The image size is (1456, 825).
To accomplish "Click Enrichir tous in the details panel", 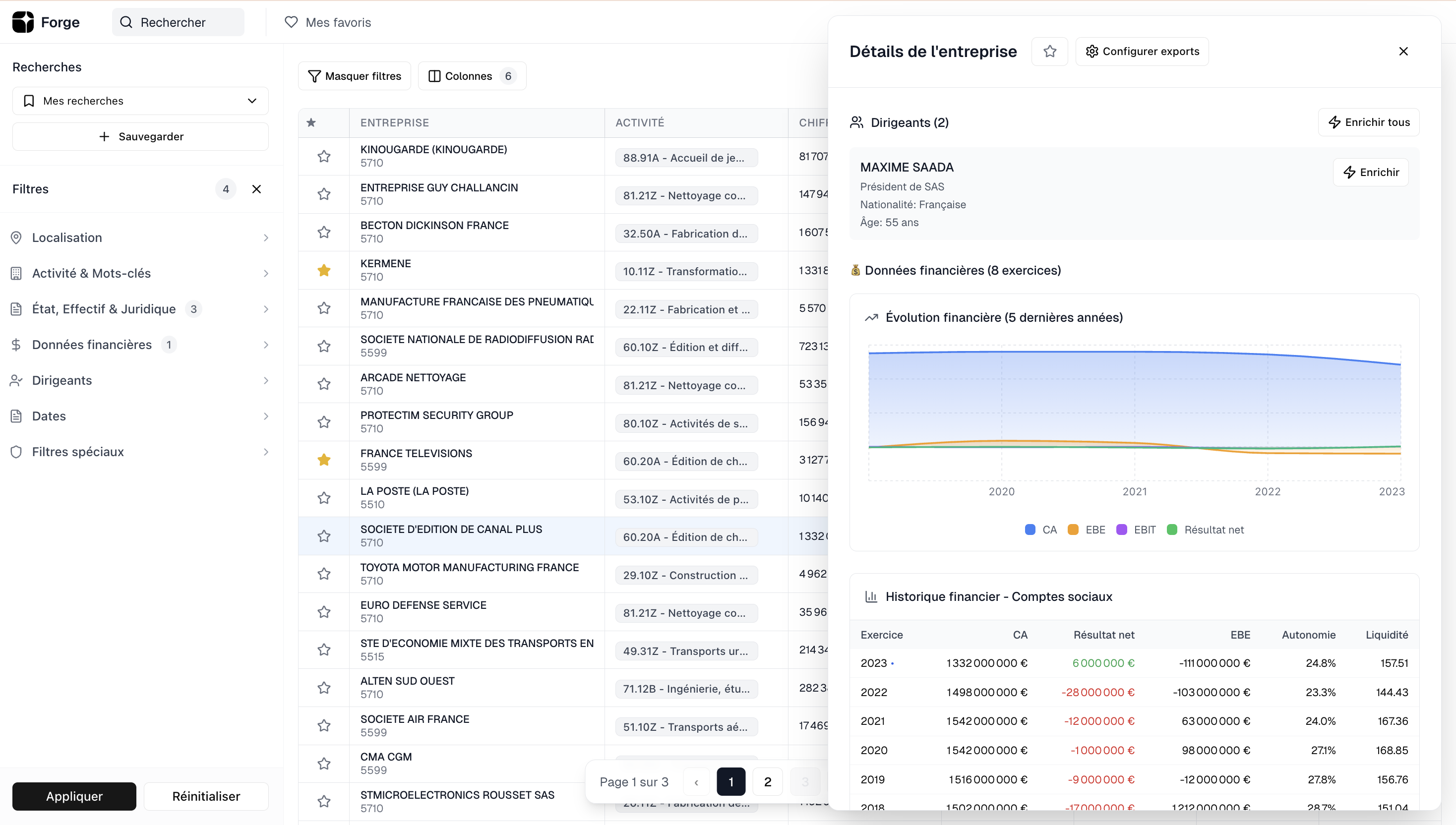I will click(x=1369, y=122).
